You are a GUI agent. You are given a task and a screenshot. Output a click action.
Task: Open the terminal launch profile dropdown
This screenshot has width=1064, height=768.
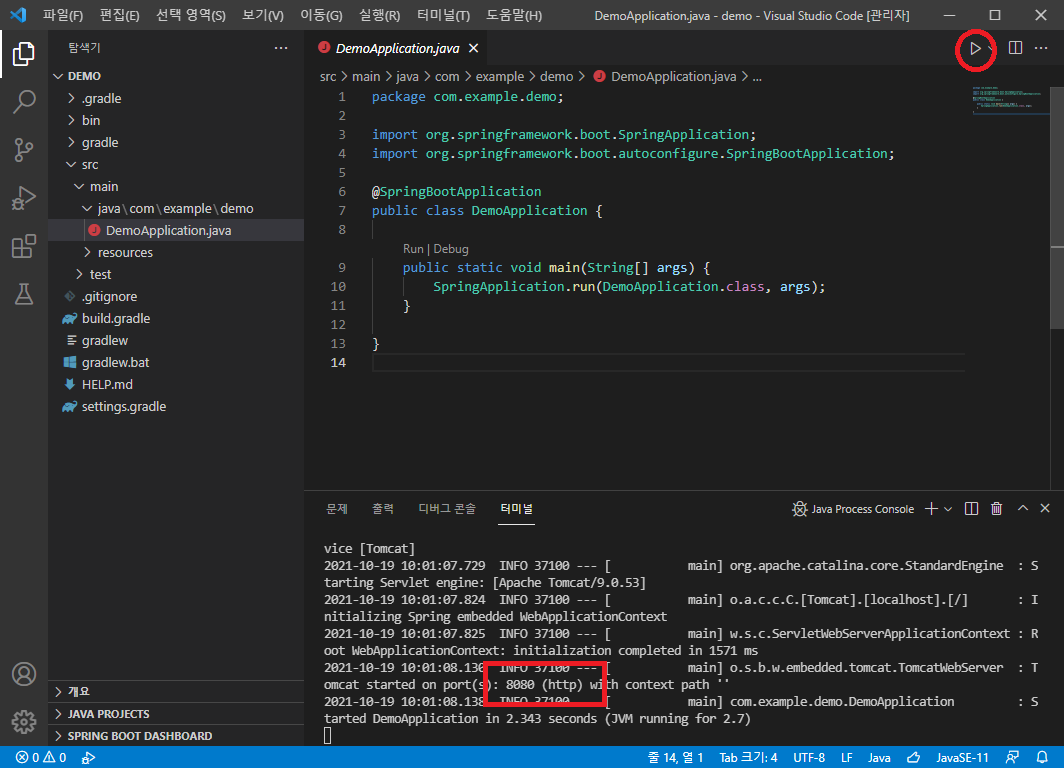coord(948,509)
